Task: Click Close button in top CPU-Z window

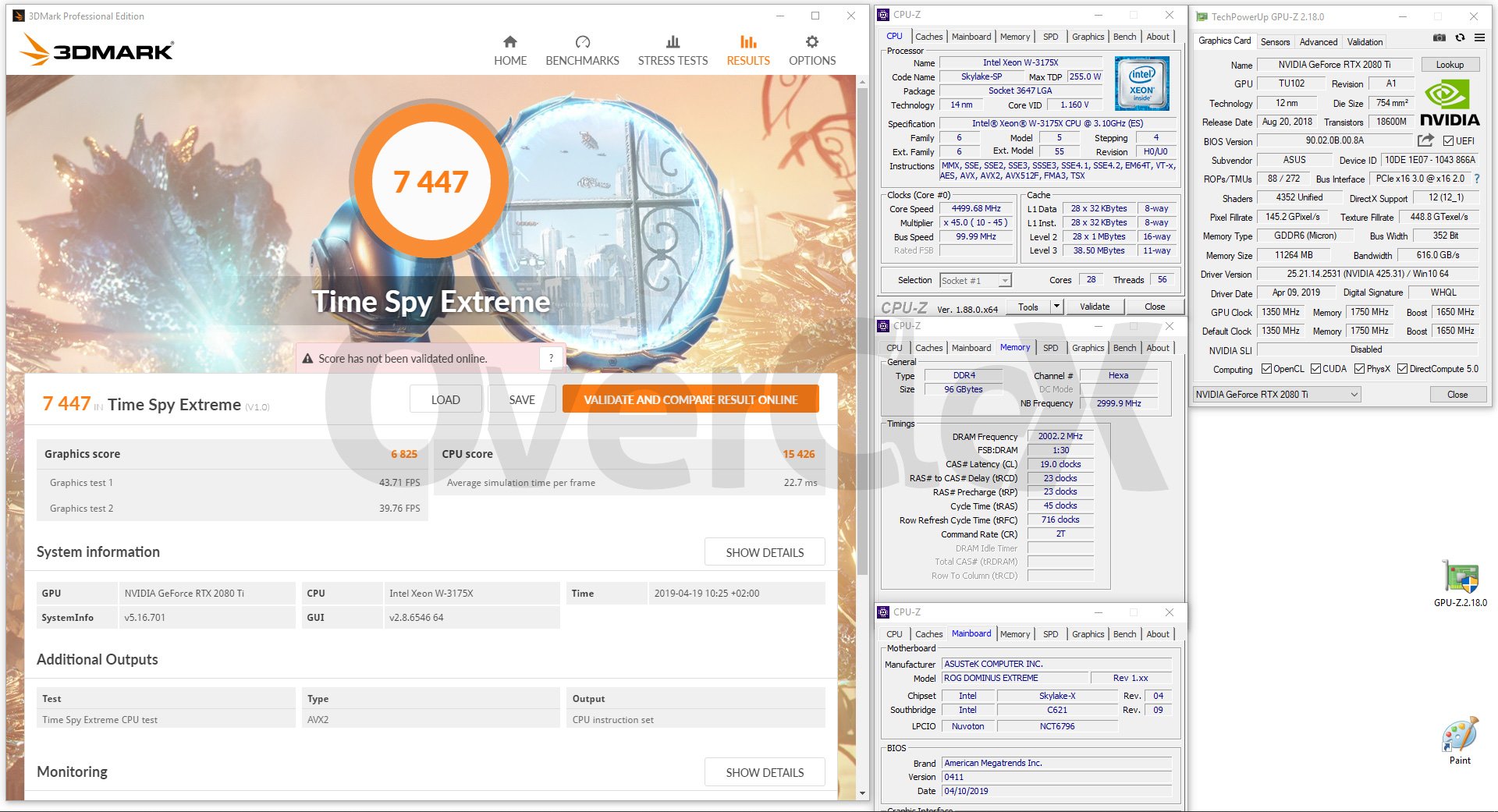Action: click(x=1155, y=307)
